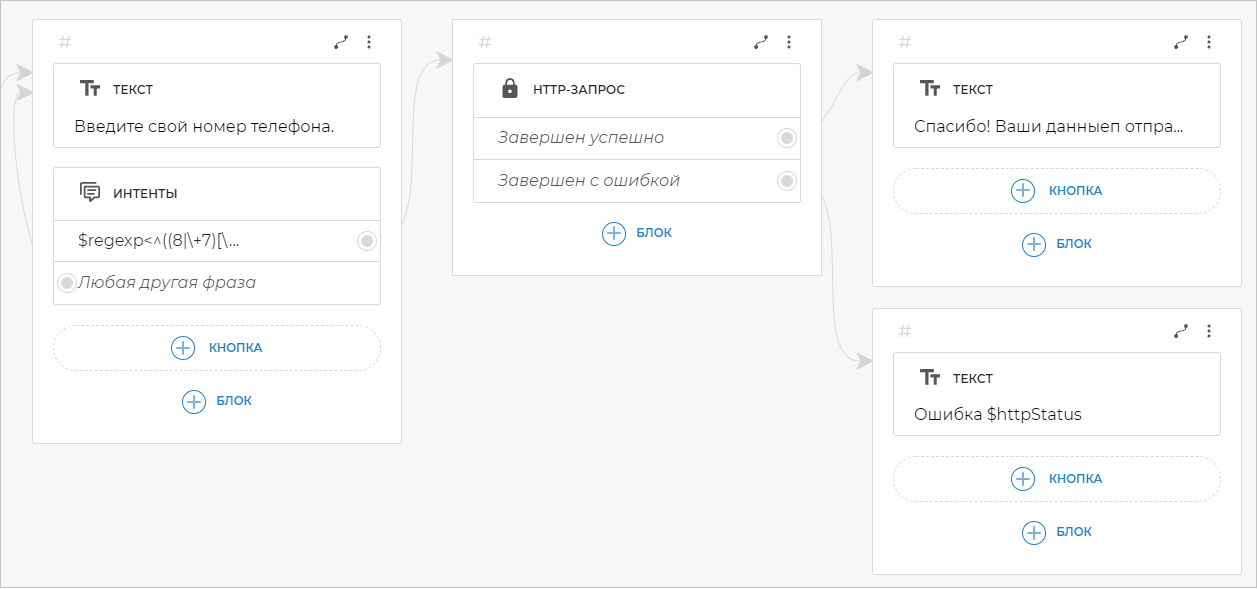Screen dimensions: 1257x589
Task: Click connector dot of Завершен успешно
Action: (x=787, y=138)
